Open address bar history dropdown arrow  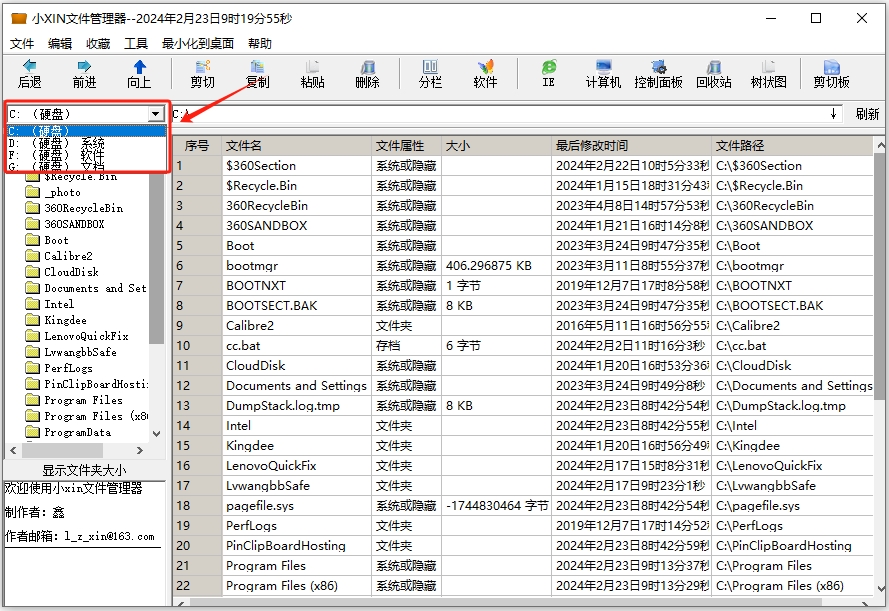click(833, 114)
